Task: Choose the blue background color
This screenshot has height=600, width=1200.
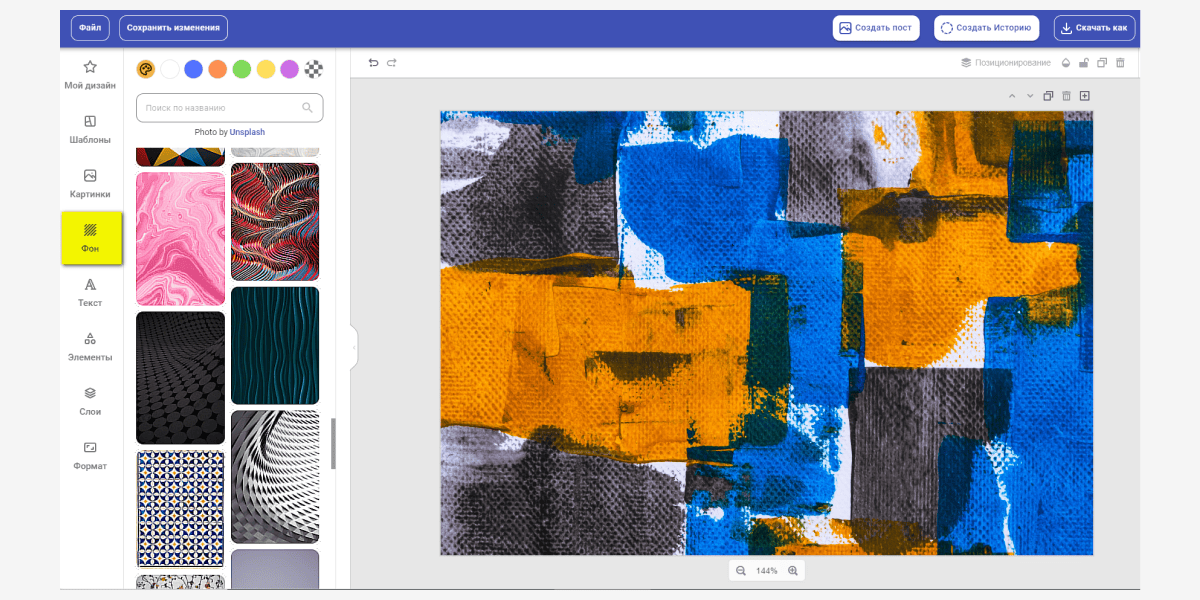Action: click(x=194, y=69)
